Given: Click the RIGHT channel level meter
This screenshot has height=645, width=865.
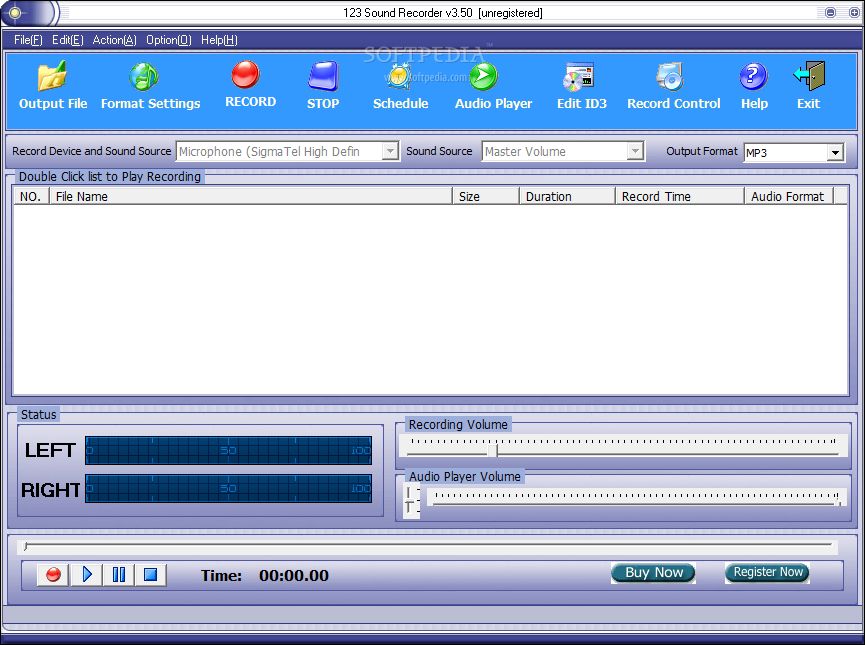Looking at the screenshot, I should pyautogui.click(x=228, y=488).
